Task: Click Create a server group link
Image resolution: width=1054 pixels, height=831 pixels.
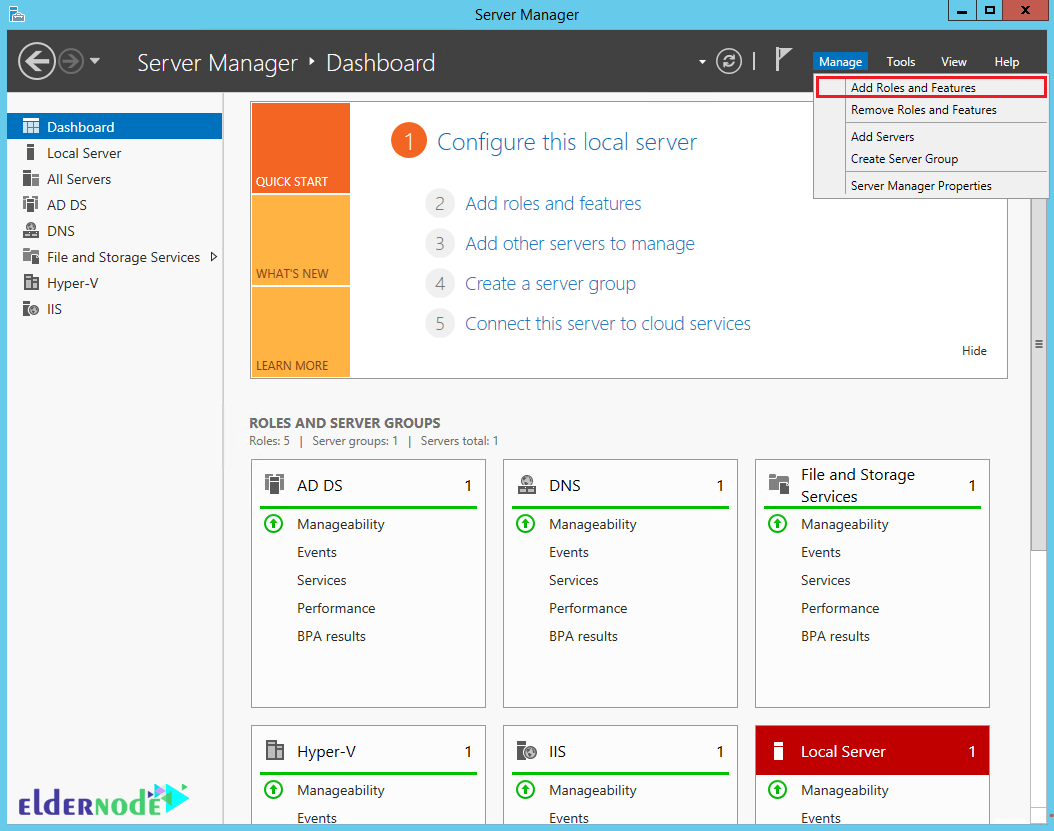Action: pyautogui.click(x=550, y=284)
